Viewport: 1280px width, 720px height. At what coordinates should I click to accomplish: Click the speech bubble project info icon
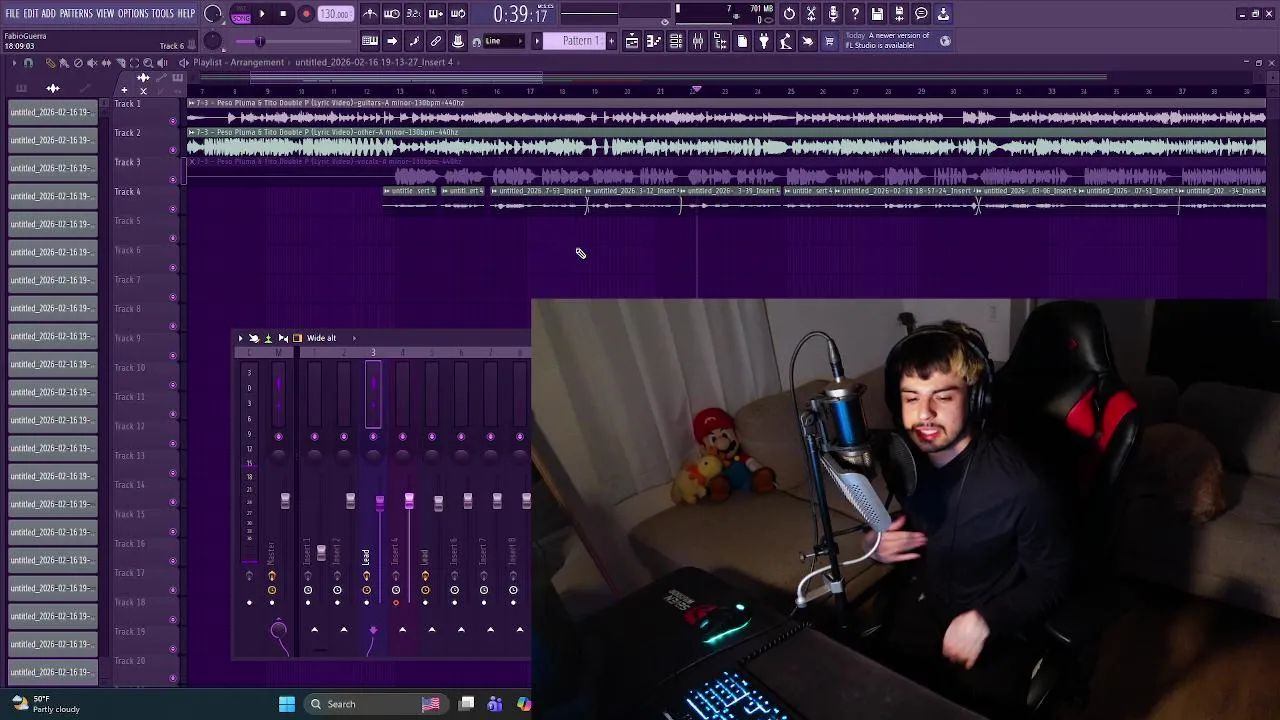coord(921,14)
